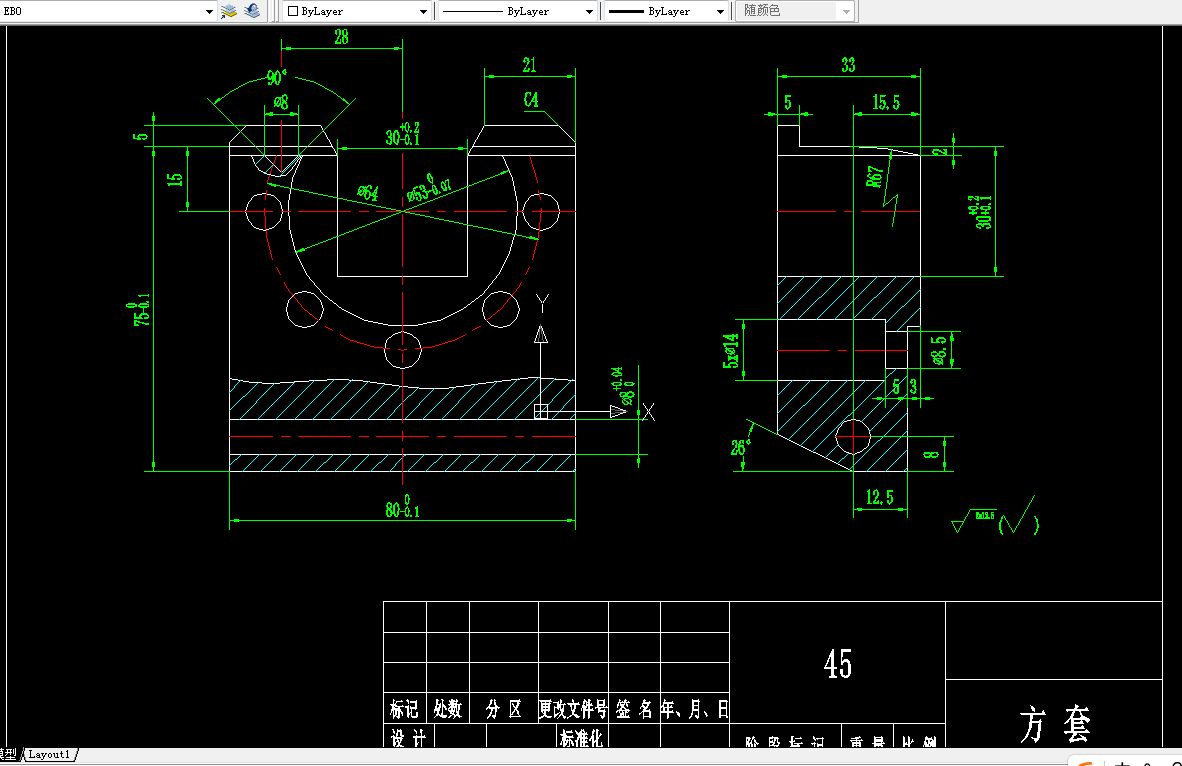The height and width of the screenshot is (766, 1182).
Task: Select the 30 slot width dimension in front view
Action: click(x=403, y=134)
